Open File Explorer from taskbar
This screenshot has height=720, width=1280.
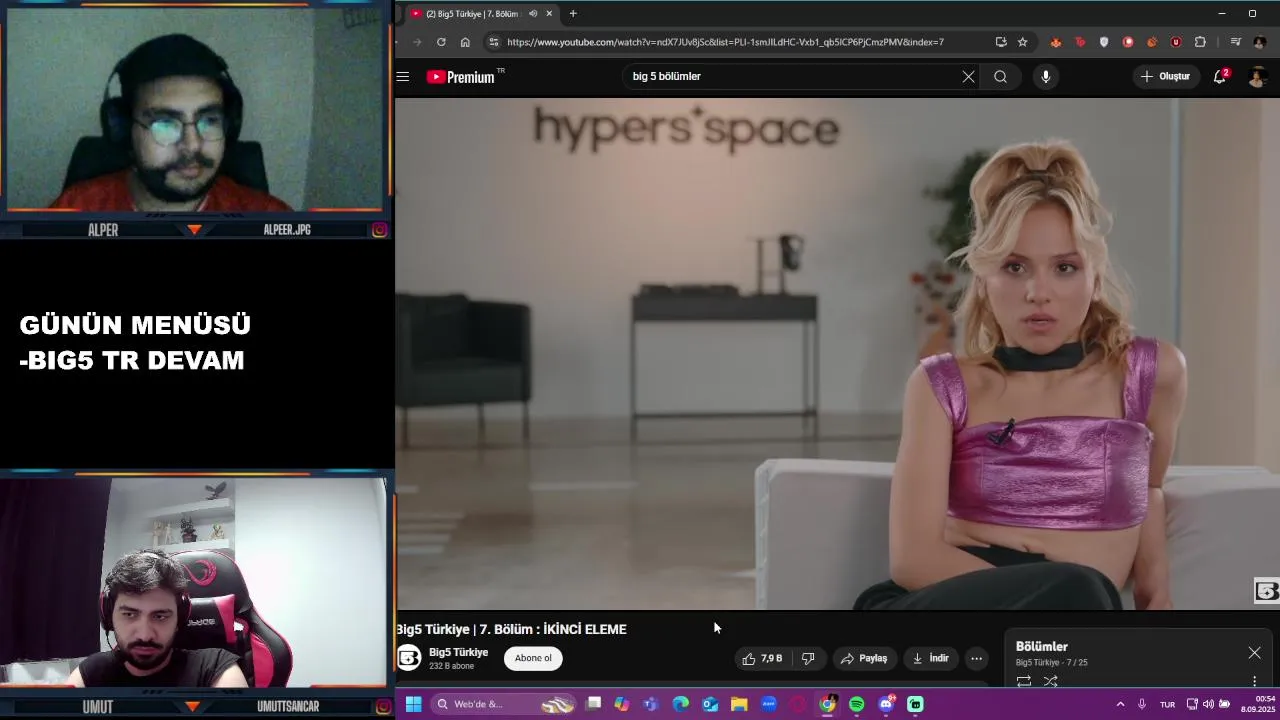pos(739,704)
